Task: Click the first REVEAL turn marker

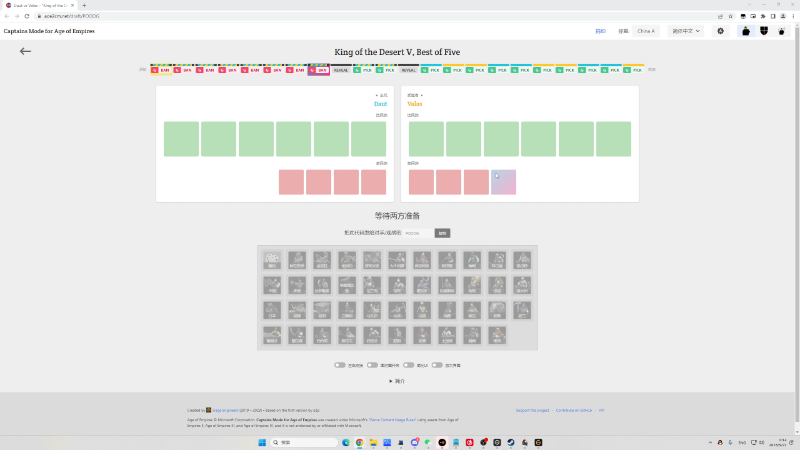Action: (341, 70)
